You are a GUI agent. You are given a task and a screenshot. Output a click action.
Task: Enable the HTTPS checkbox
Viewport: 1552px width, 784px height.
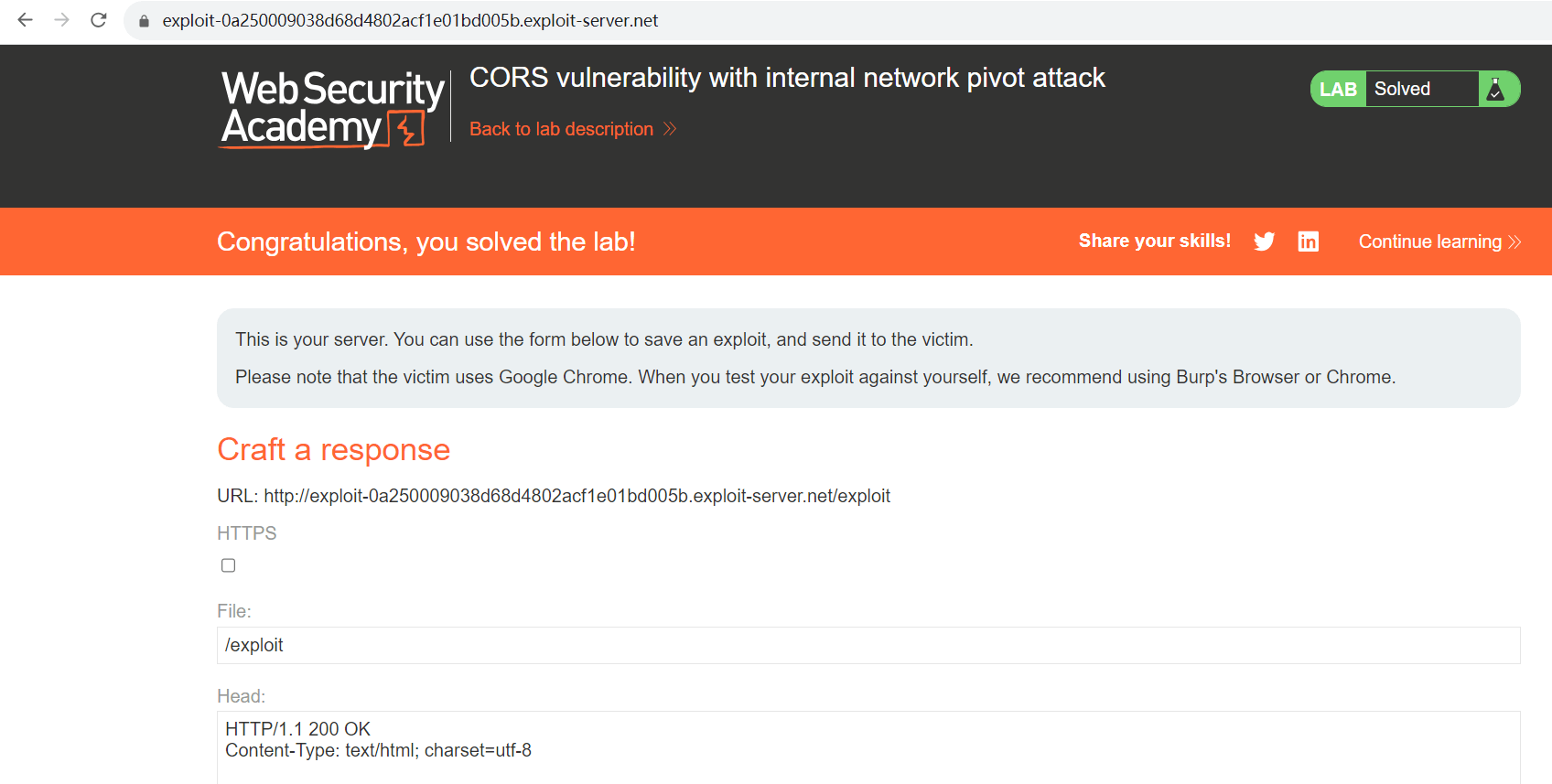coord(229,565)
